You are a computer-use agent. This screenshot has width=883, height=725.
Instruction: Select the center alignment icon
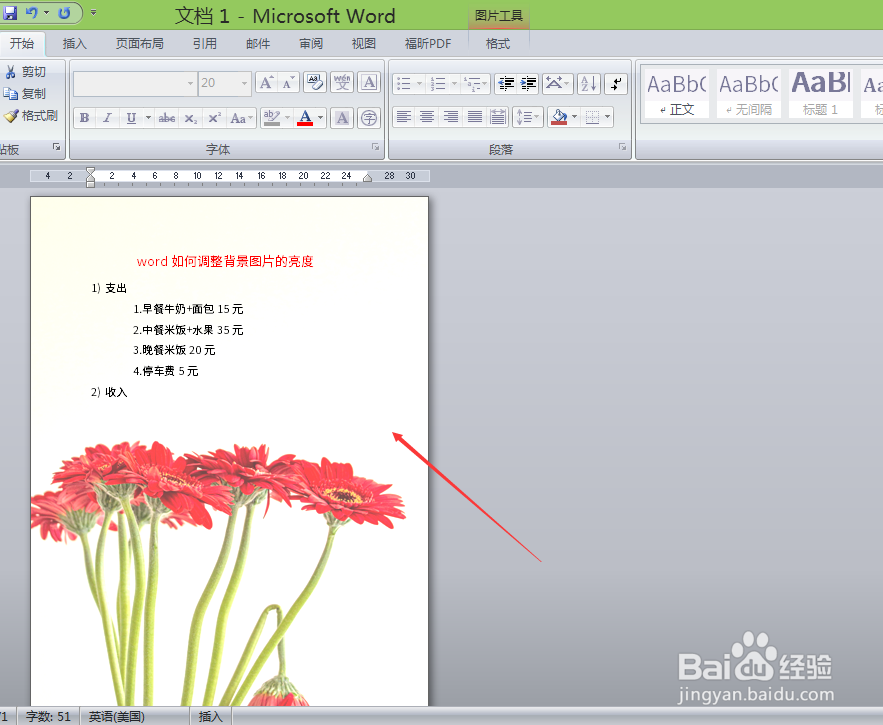point(427,117)
